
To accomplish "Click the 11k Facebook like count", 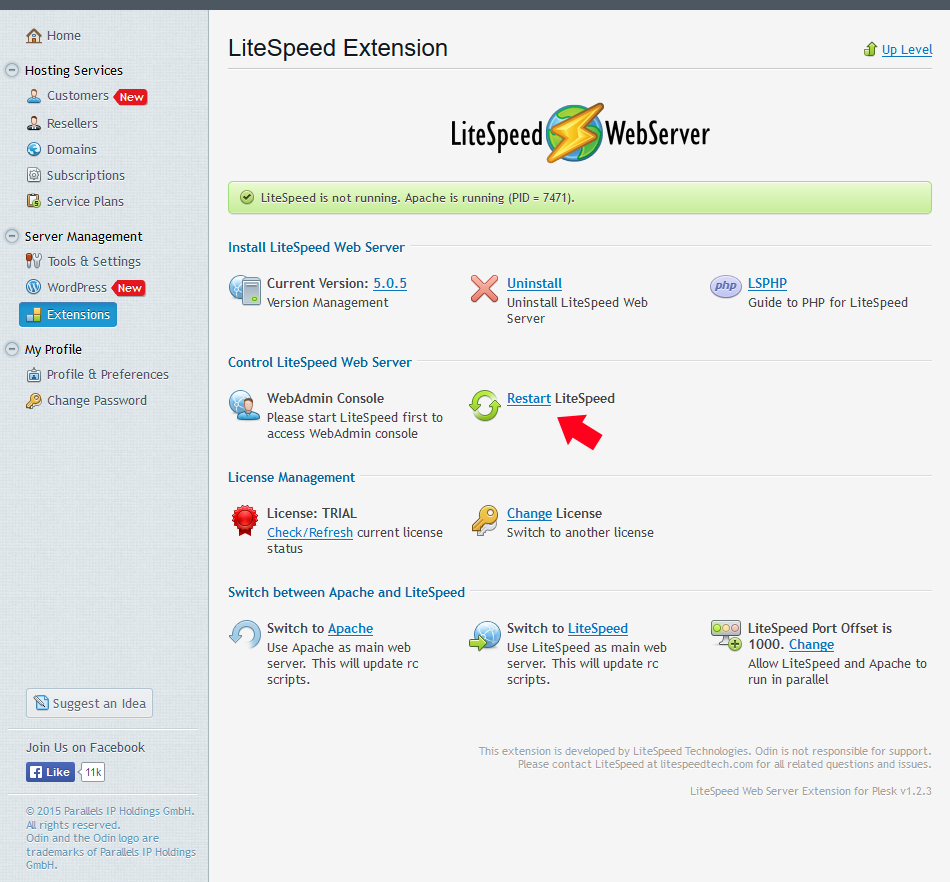I will click(93, 772).
